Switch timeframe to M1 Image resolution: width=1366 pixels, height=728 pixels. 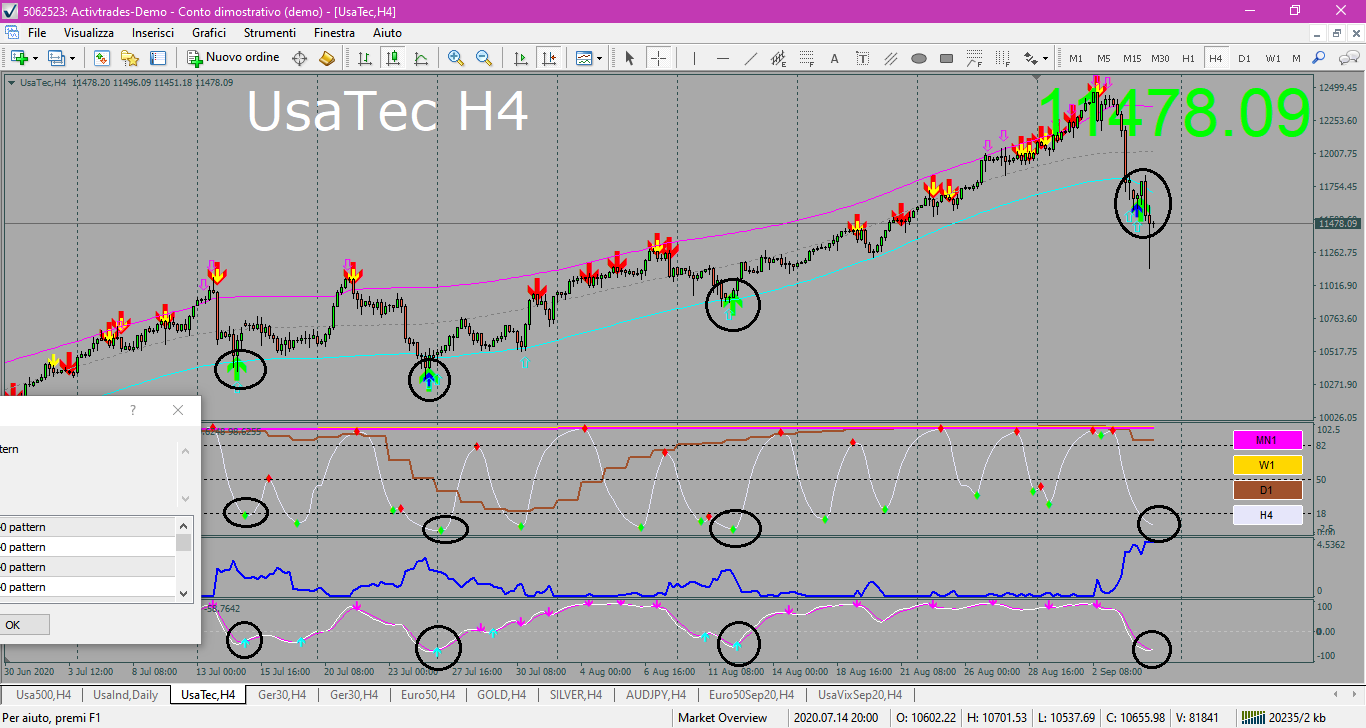(1076, 58)
